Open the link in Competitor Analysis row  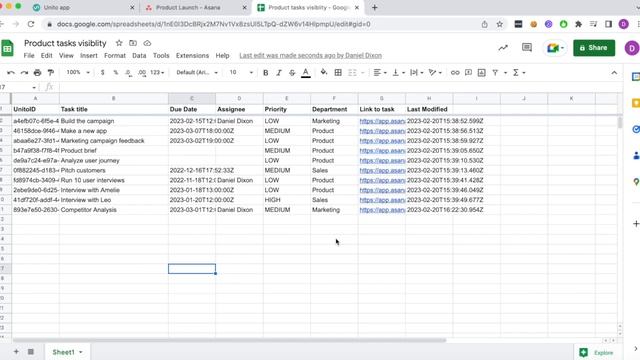tap(382, 210)
